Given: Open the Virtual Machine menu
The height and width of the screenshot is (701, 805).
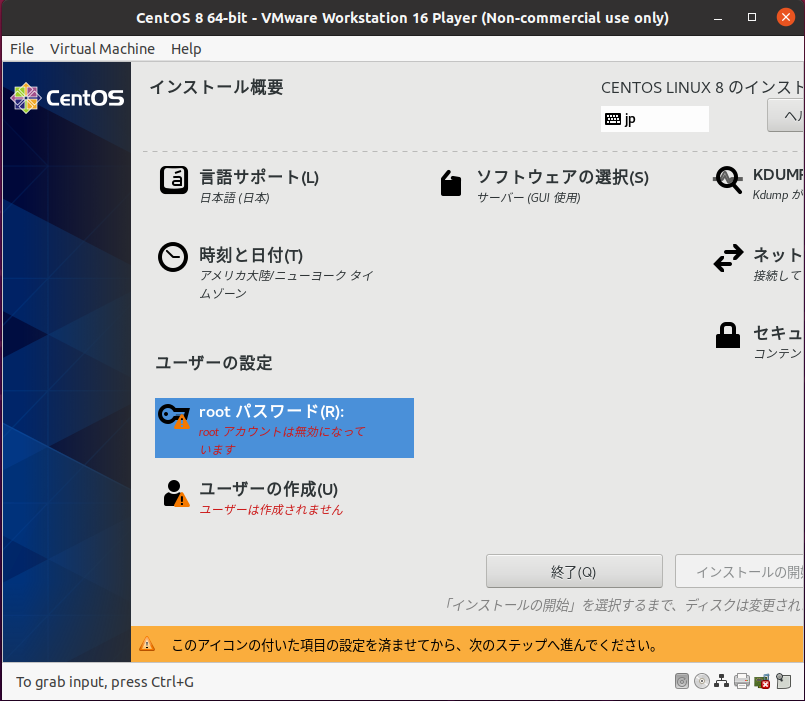Looking at the screenshot, I should (x=102, y=49).
